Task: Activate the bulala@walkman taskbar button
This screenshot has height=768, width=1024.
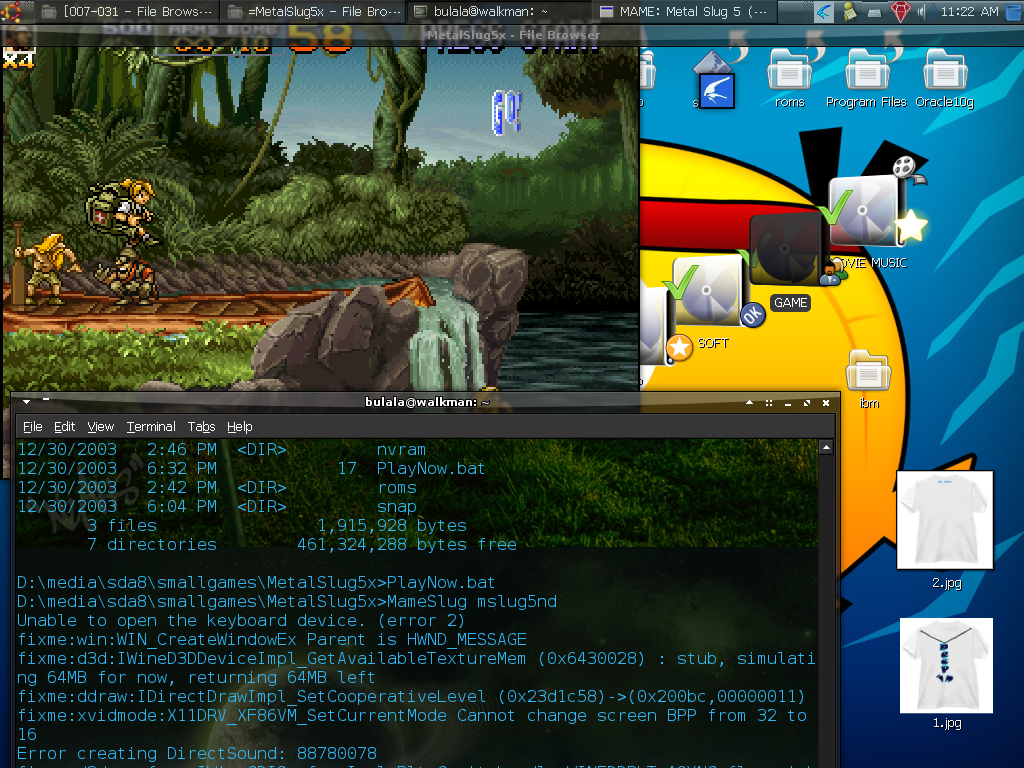Action: pos(500,11)
